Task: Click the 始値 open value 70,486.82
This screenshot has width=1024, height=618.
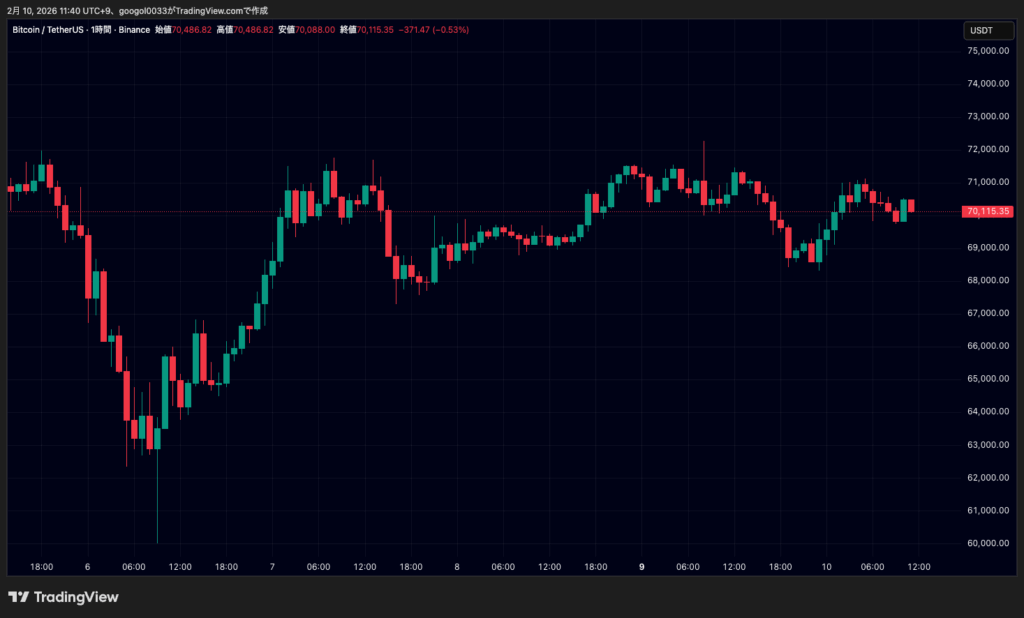Action: click(190, 30)
